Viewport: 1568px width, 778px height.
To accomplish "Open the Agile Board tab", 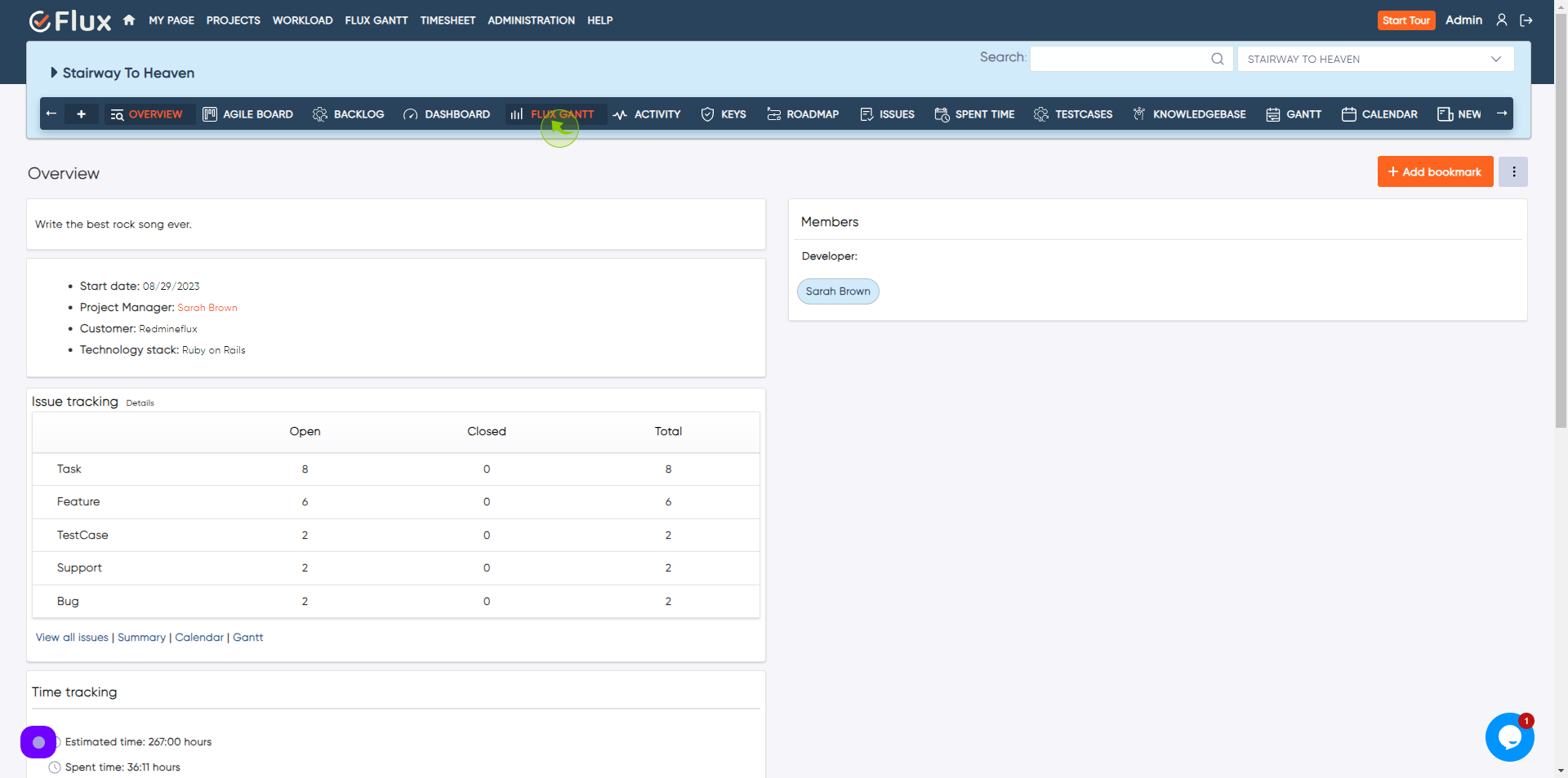I will click(248, 114).
